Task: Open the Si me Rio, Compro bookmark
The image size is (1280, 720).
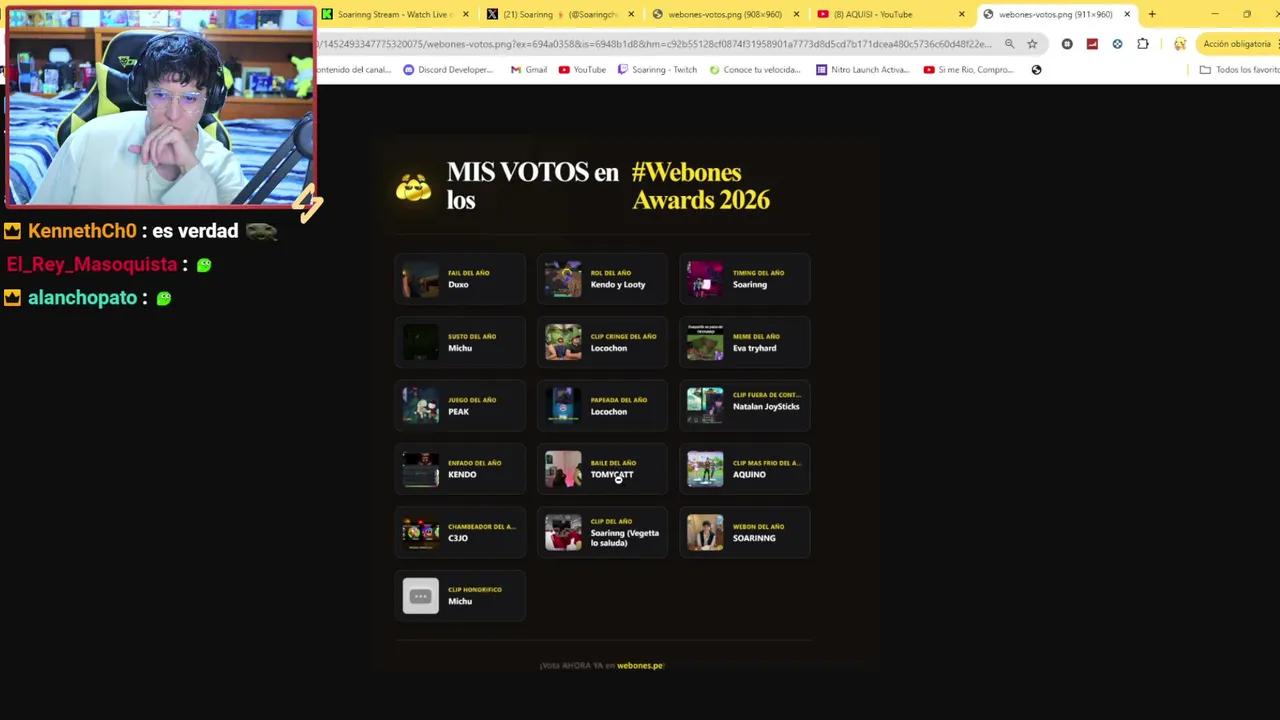Action: click(x=969, y=70)
